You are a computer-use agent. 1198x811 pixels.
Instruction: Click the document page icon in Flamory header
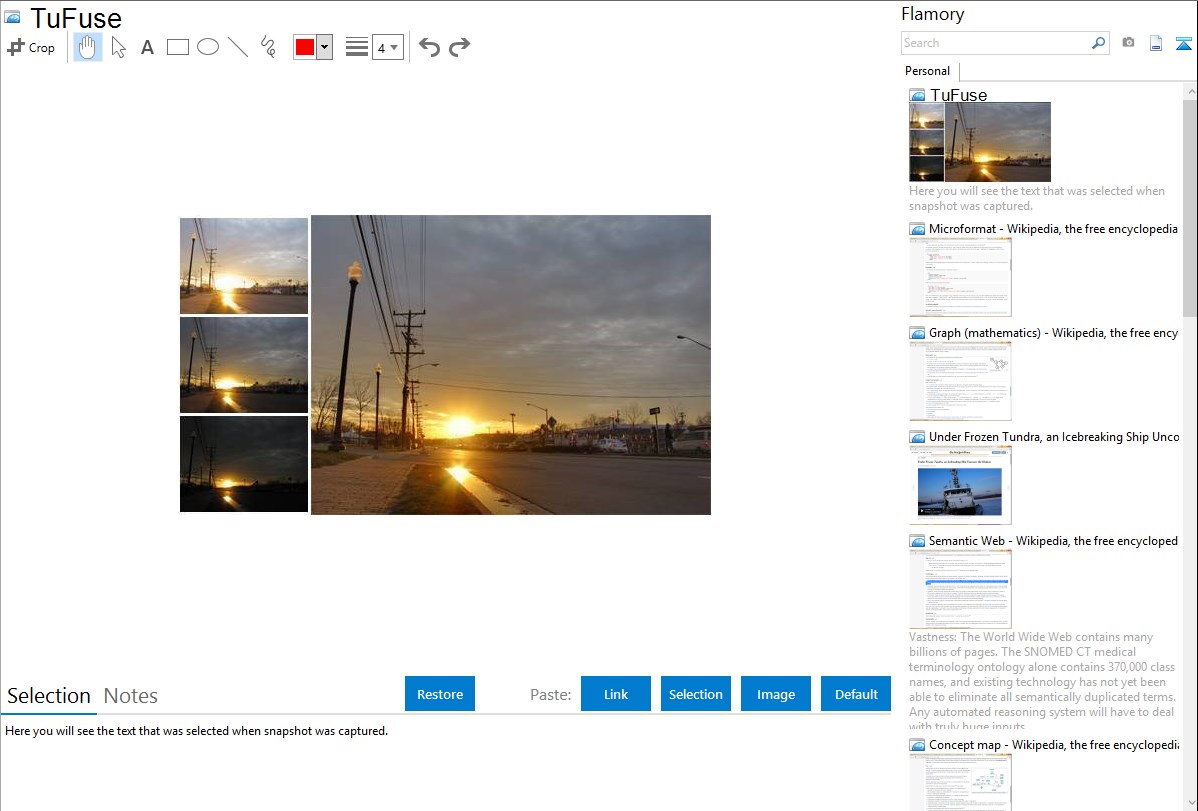1156,43
